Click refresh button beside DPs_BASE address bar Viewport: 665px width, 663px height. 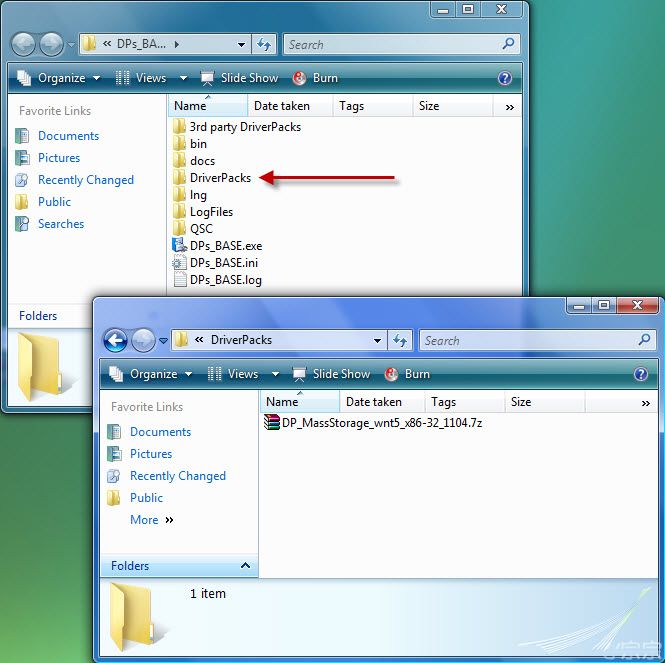point(264,44)
